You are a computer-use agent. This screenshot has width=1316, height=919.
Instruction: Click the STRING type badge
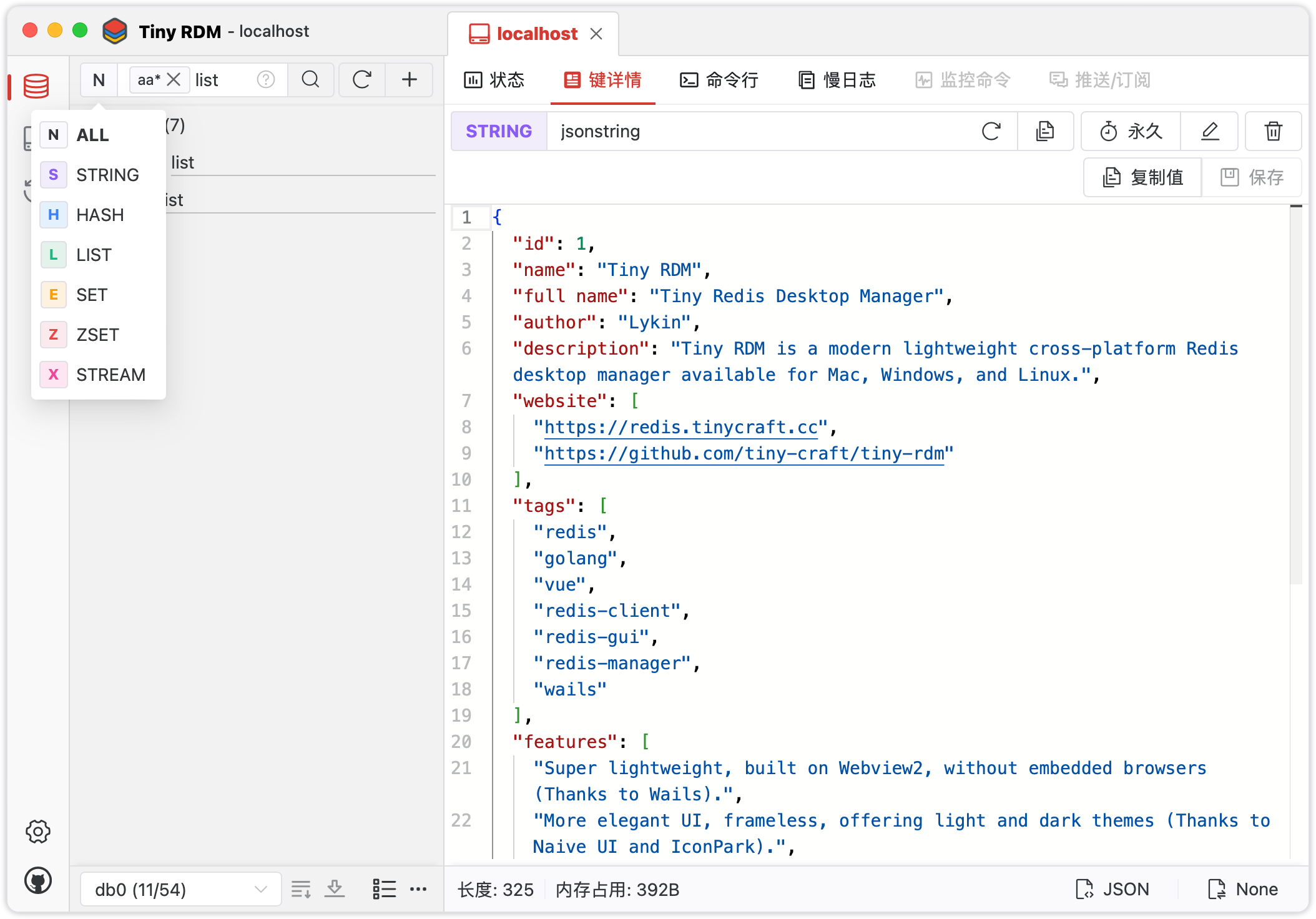click(x=499, y=131)
